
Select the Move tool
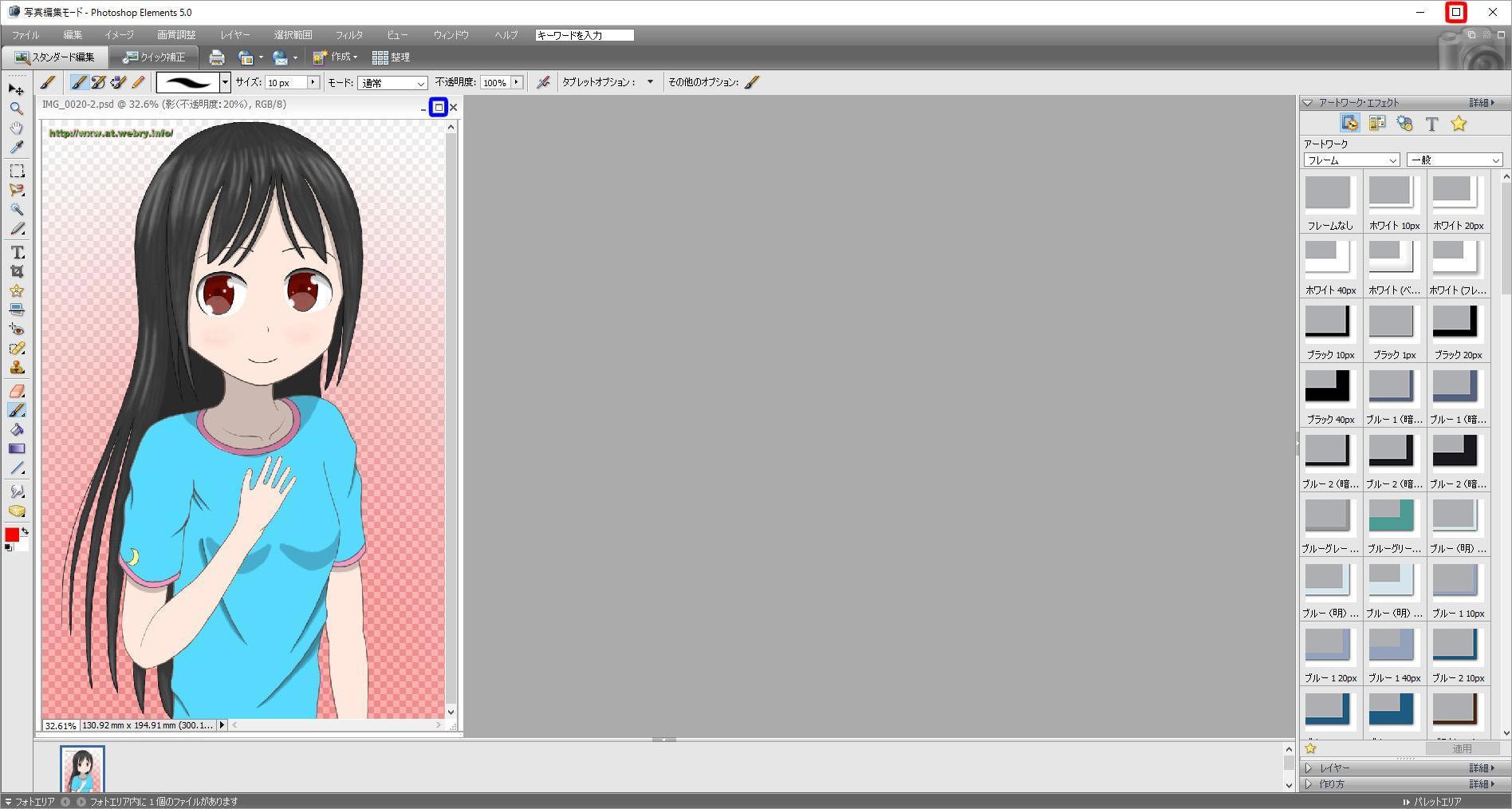[16, 89]
